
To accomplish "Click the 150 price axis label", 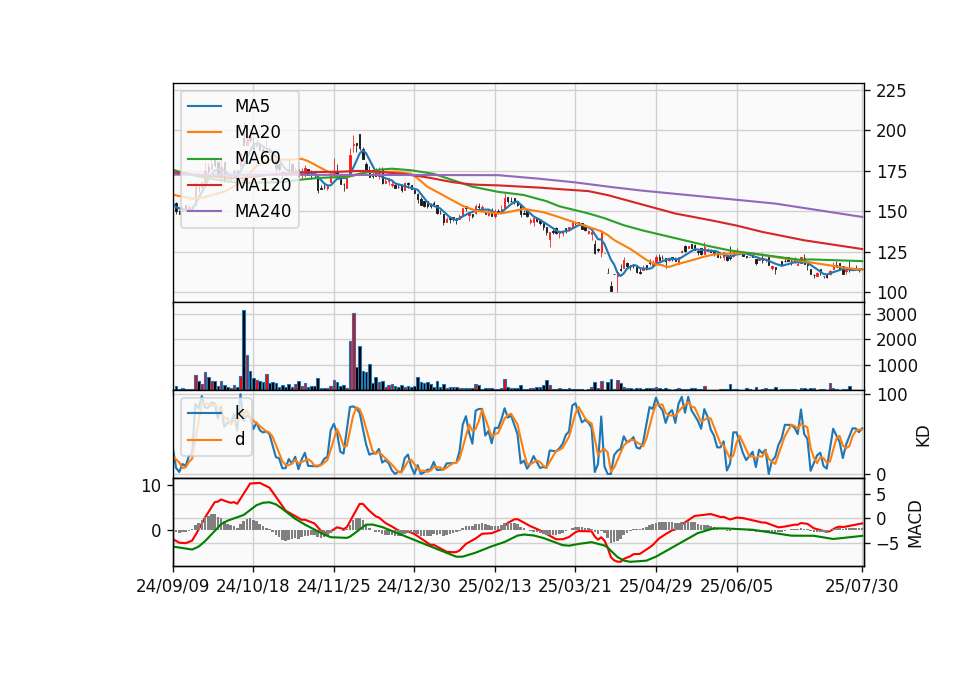I will coord(891,212).
